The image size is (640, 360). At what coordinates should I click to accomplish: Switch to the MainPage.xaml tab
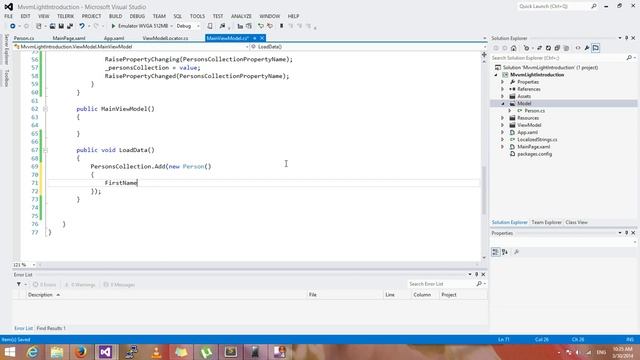(69, 38)
